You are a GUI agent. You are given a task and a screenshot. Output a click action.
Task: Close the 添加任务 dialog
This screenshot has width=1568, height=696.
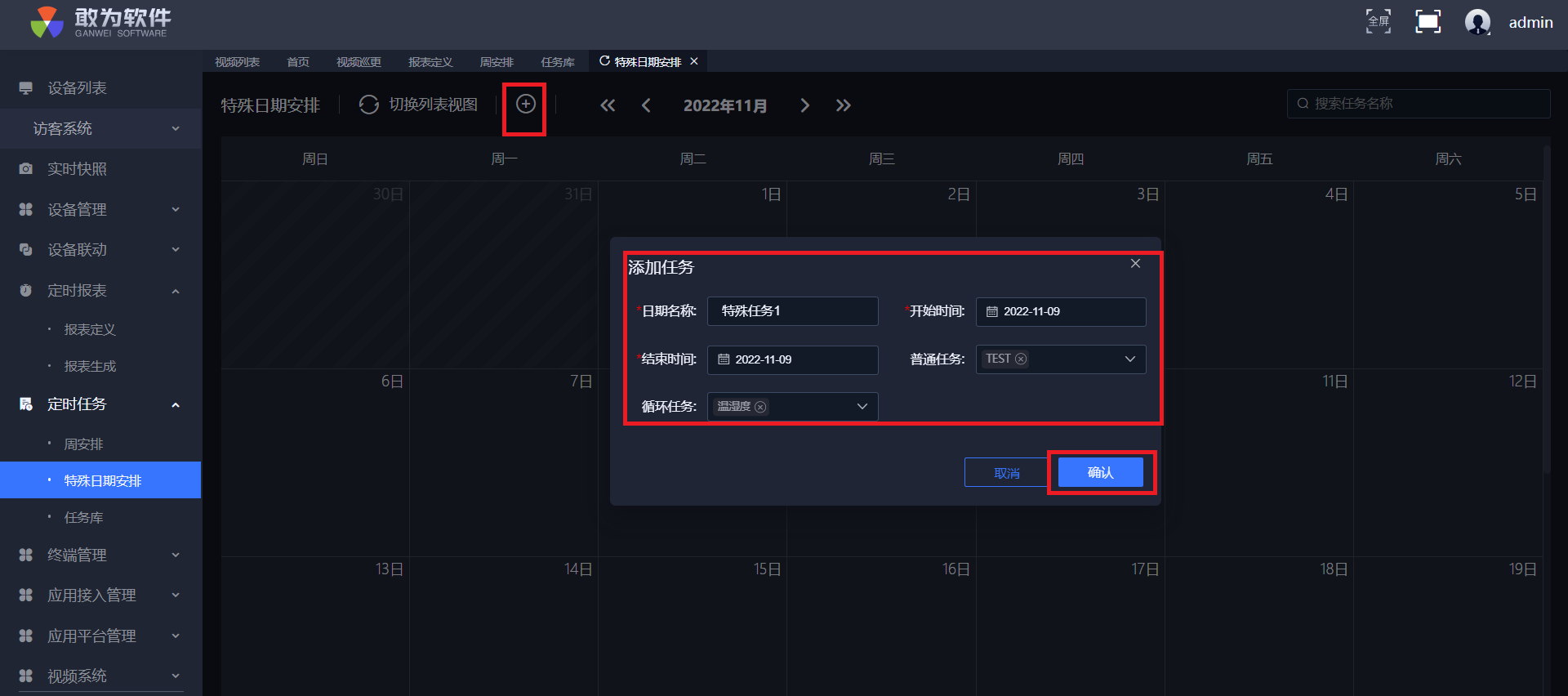point(1135,263)
